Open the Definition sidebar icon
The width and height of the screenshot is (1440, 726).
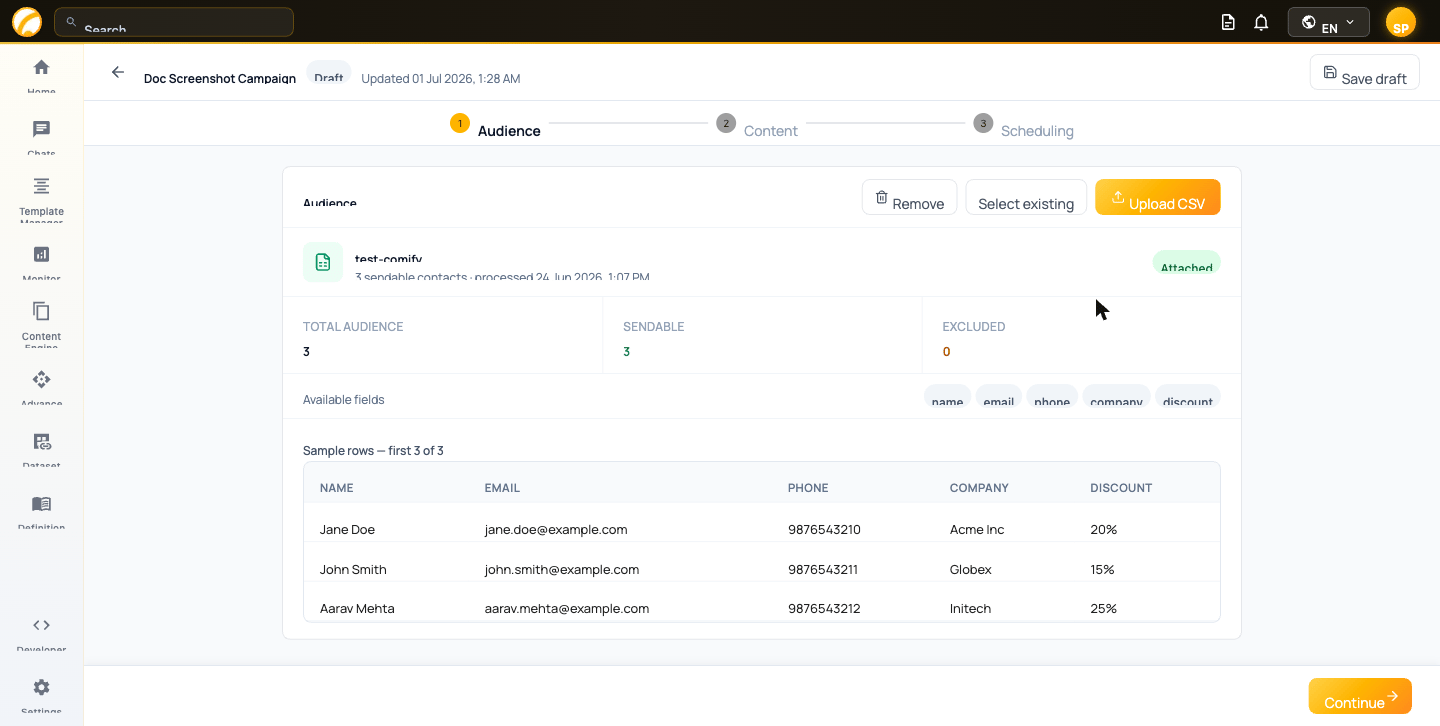[x=41, y=504]
